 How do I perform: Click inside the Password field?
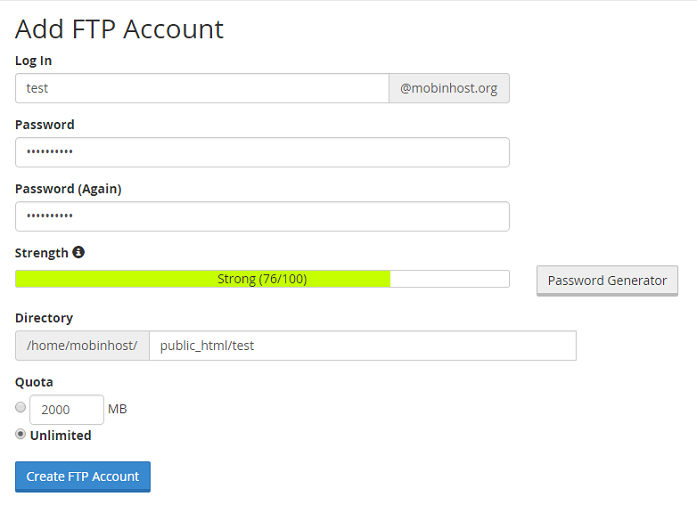[262, 152]
